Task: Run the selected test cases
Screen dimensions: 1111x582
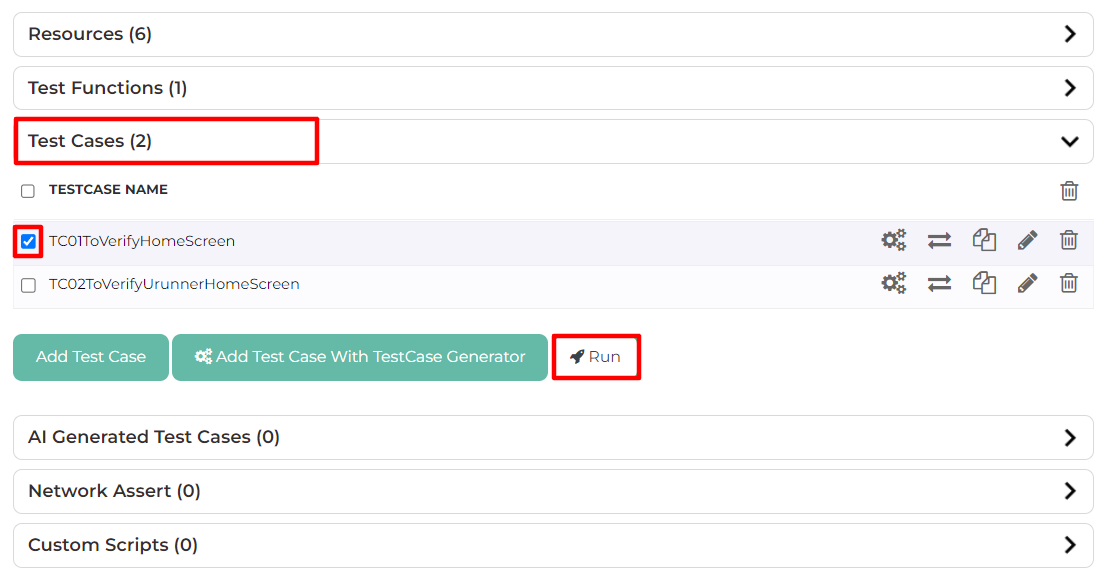Action: pos(596,357)
